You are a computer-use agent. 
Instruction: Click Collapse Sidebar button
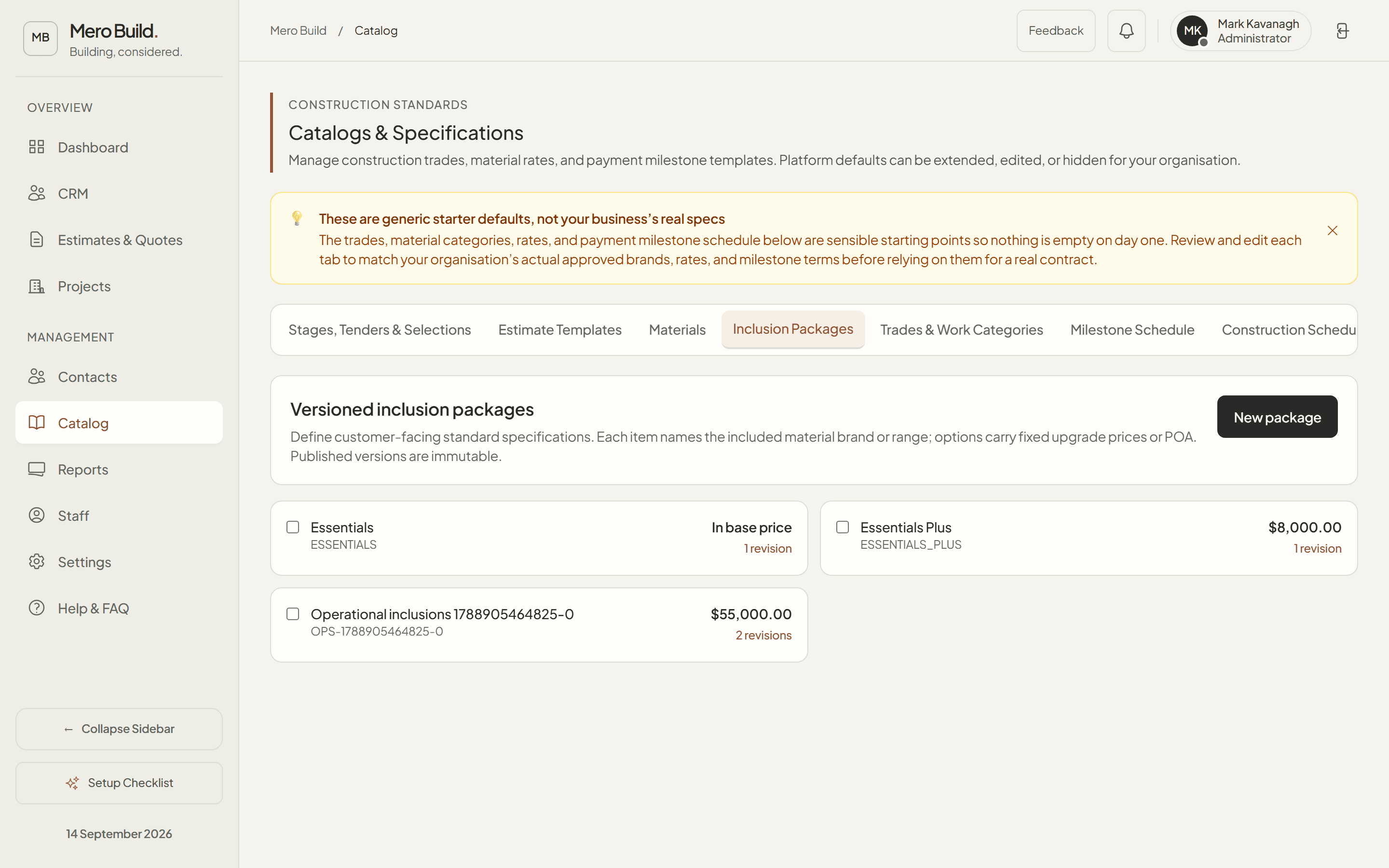(x=119, y=729)
